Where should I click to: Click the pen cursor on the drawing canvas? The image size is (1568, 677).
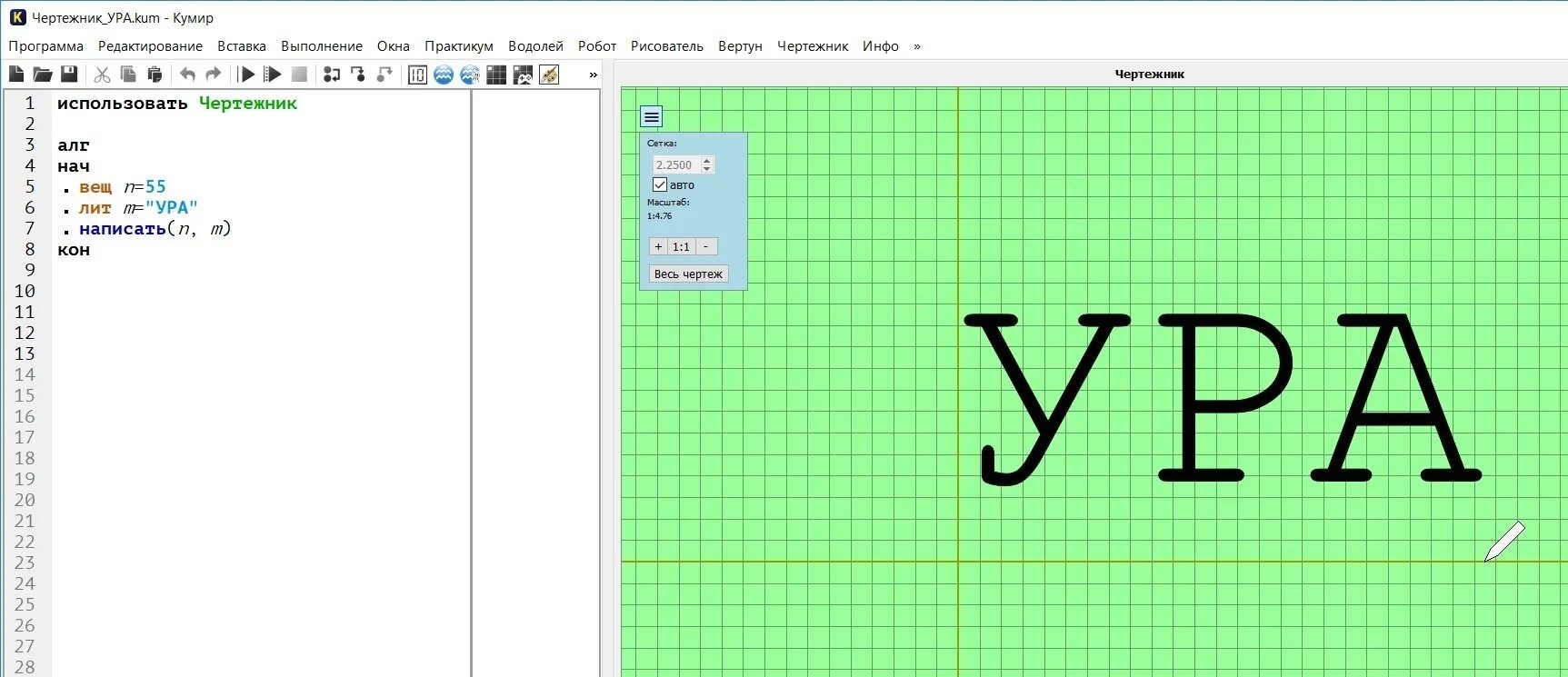(1504, 542)
